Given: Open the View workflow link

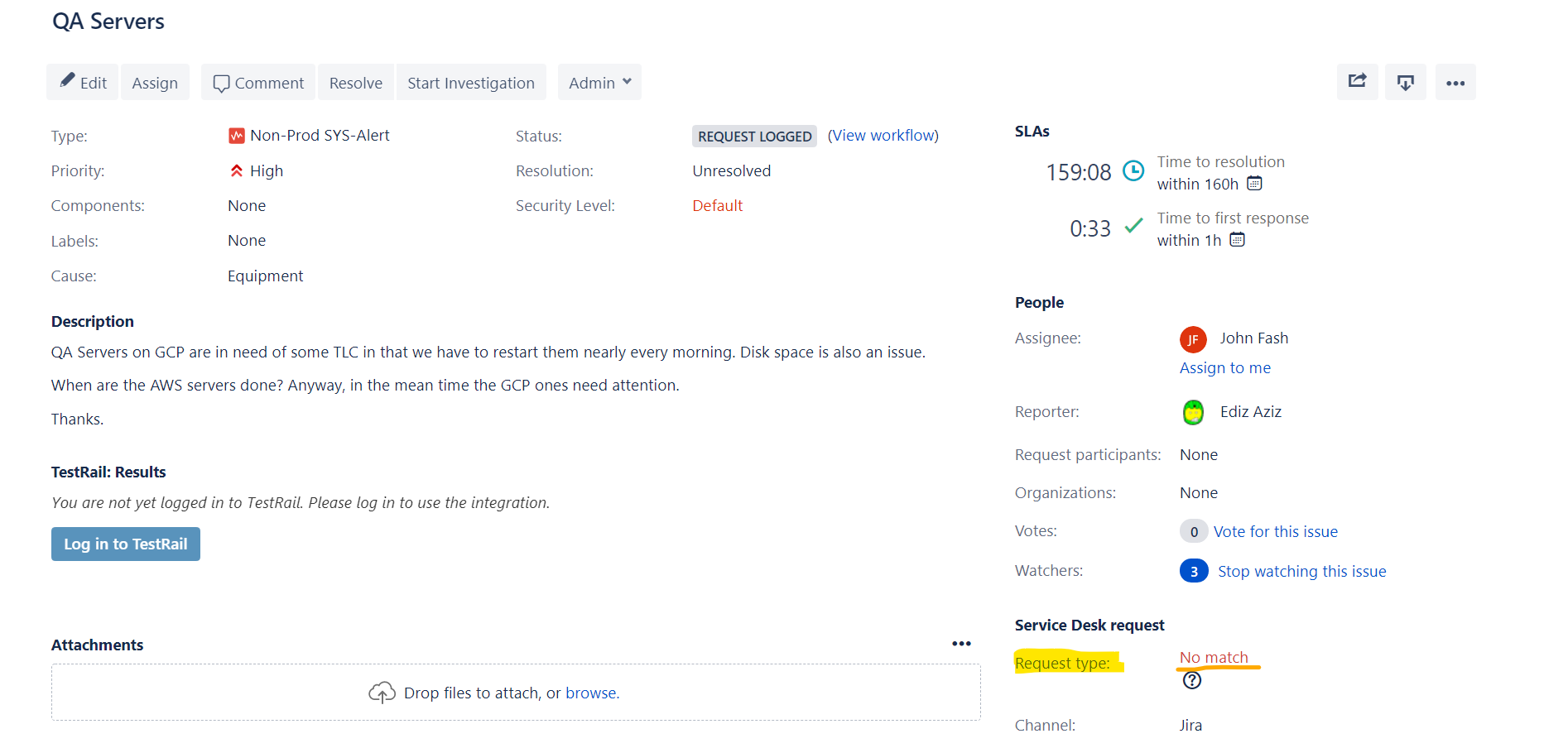Looking at the screenshot, I should [x=883, y=135].
